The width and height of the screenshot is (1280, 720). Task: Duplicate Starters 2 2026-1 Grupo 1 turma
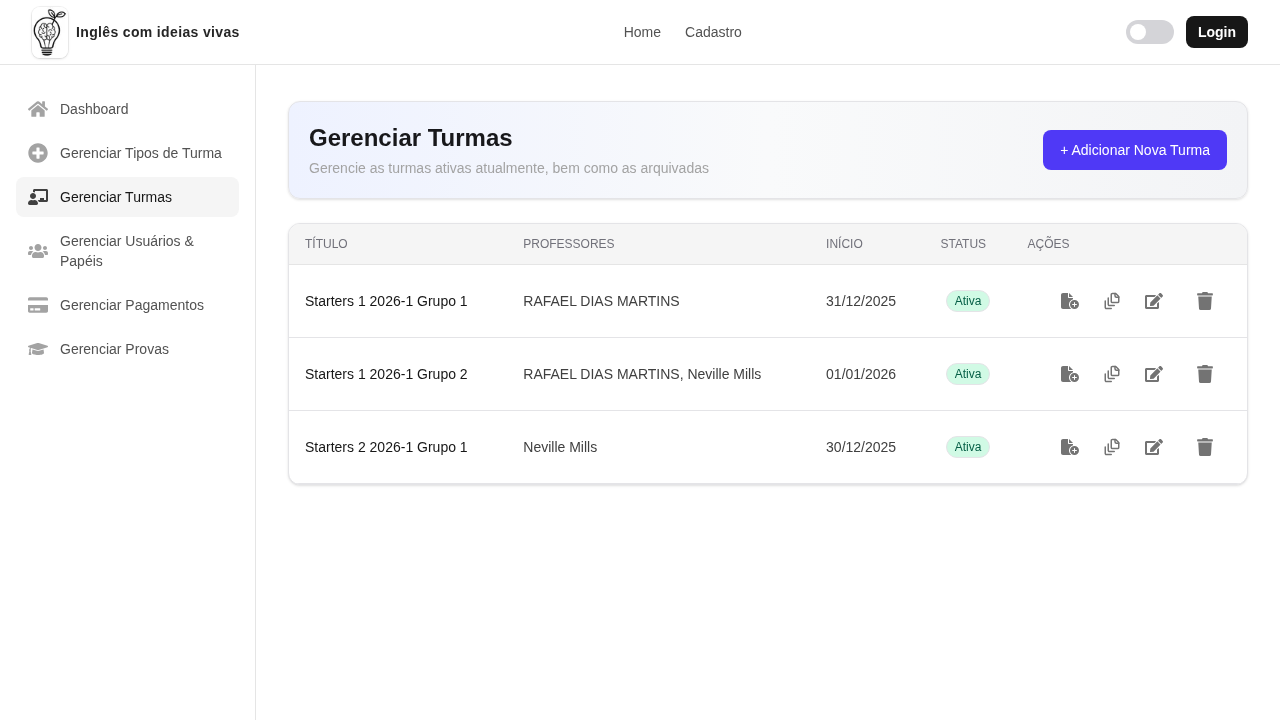1112,447
